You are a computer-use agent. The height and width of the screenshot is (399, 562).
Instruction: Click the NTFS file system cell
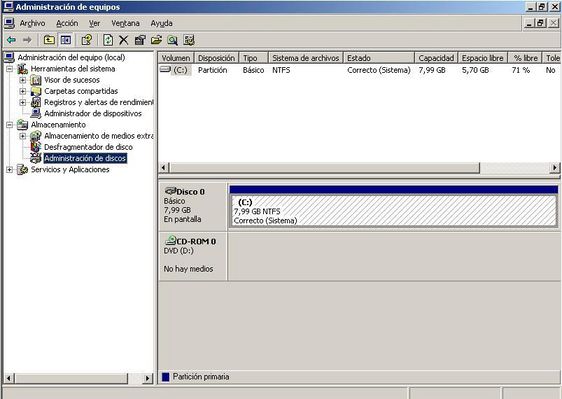281,70
